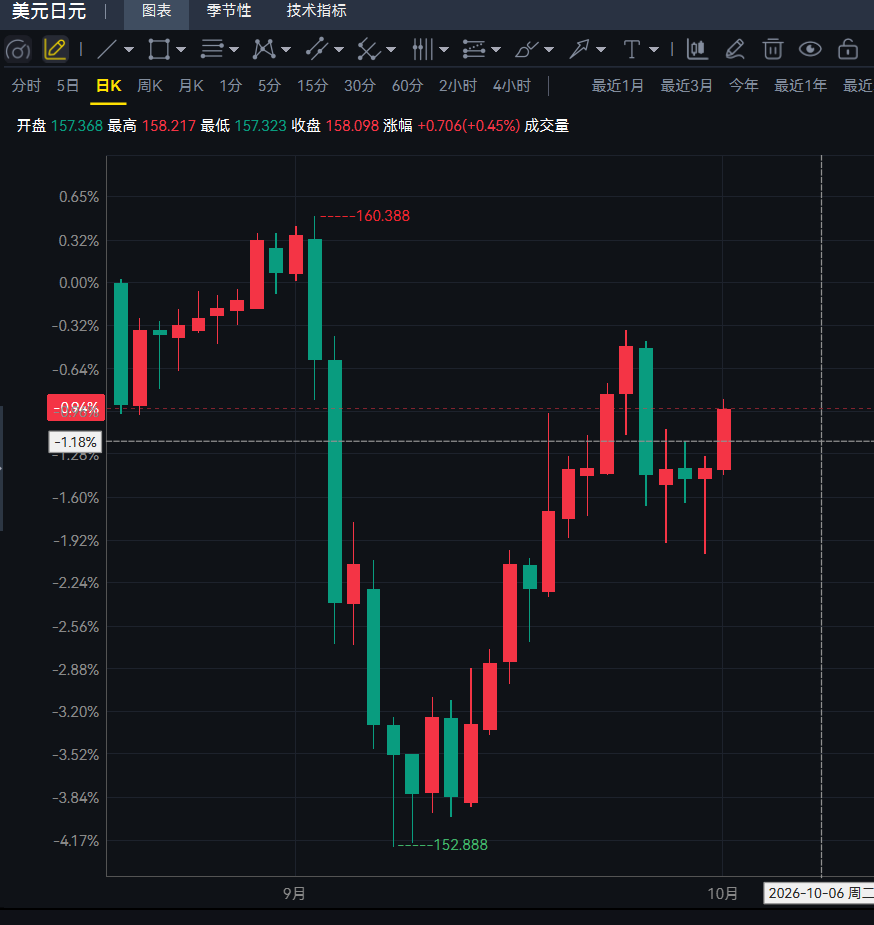Image resolution: width=874 pixels, height=925 pixels.
Task: Set range to 今年
Action: click(744, 86)
